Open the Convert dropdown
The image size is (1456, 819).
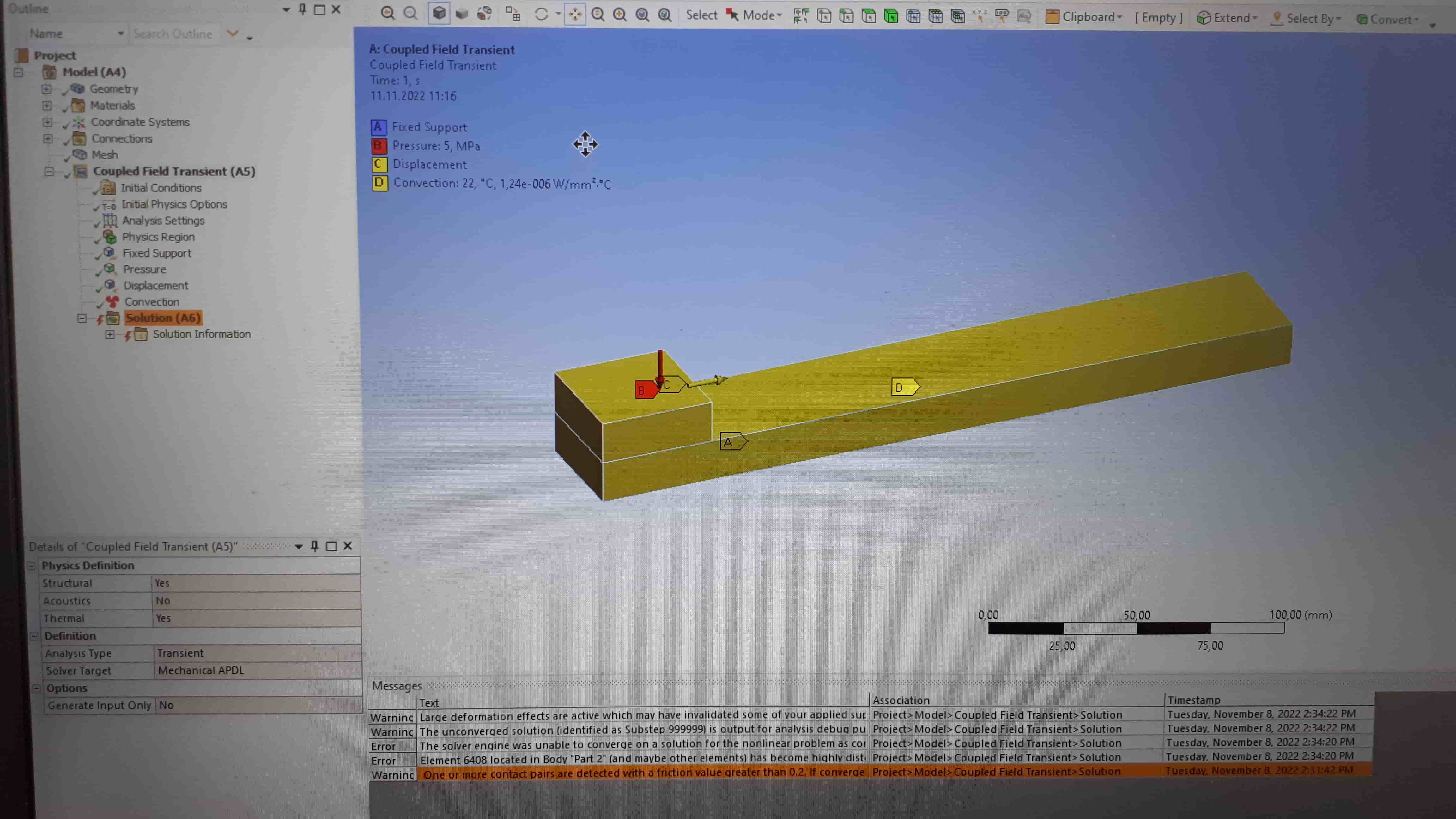(x=1388, y=19)
